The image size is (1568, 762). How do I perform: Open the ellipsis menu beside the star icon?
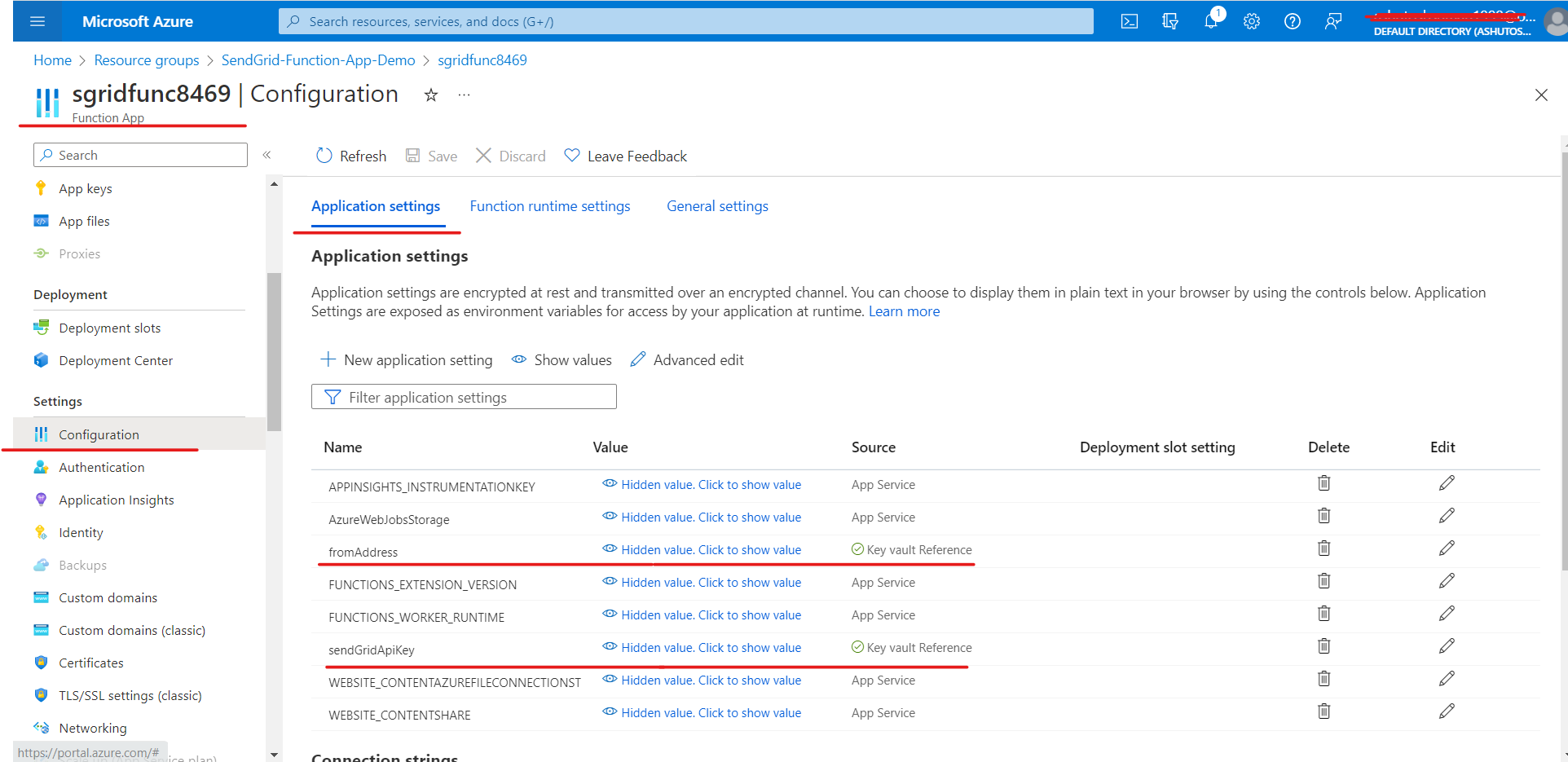coord(463,95)
